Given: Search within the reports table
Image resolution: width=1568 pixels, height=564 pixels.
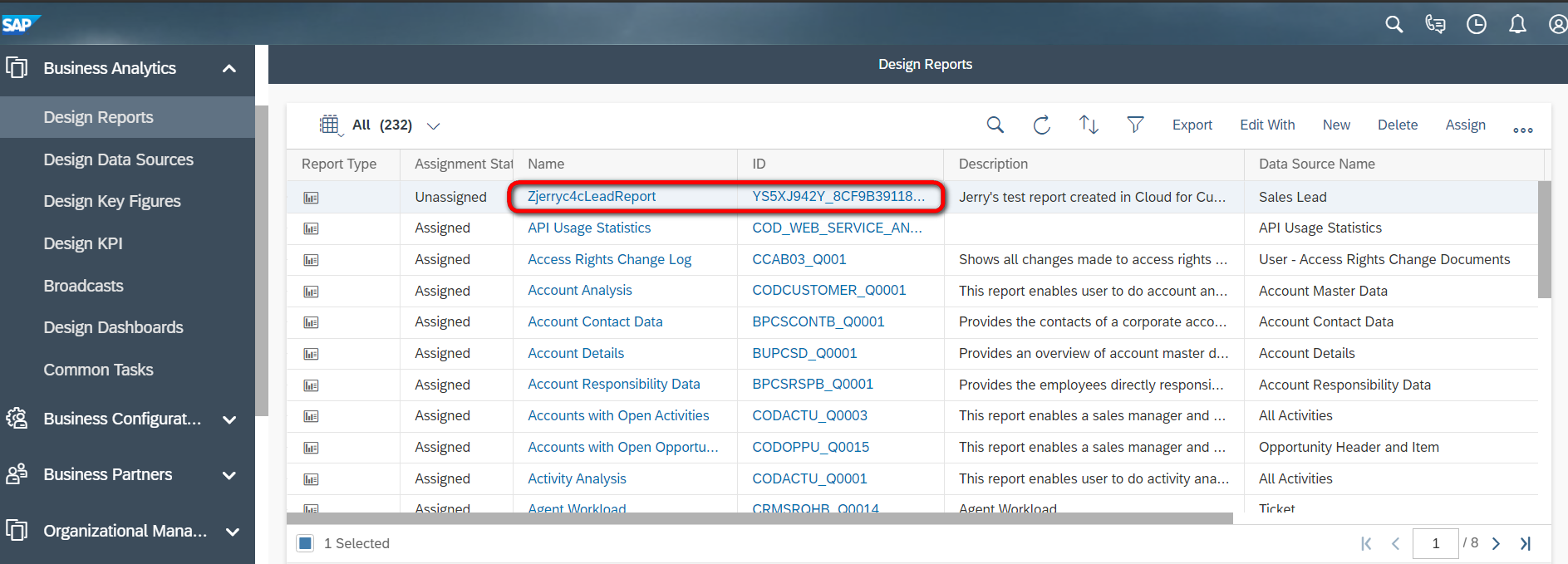Looking at the screenshot, I should (x=995, y=125).
